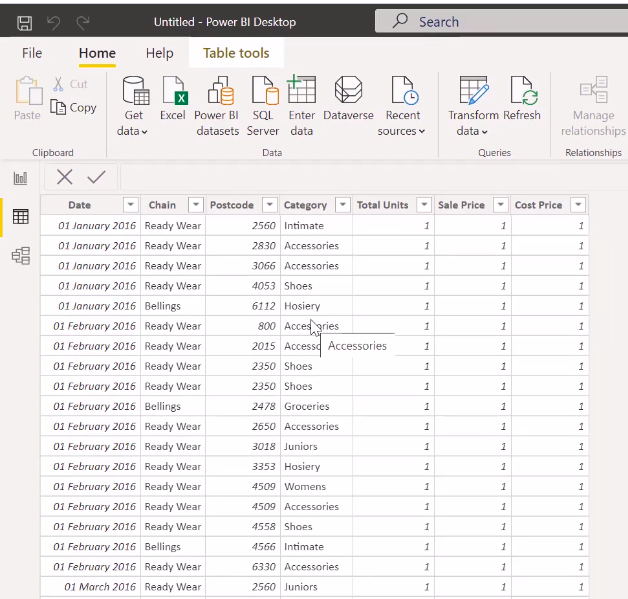Select the Womens category cell
Viewport: 628px width, 599px height.
tap(316, 486)
